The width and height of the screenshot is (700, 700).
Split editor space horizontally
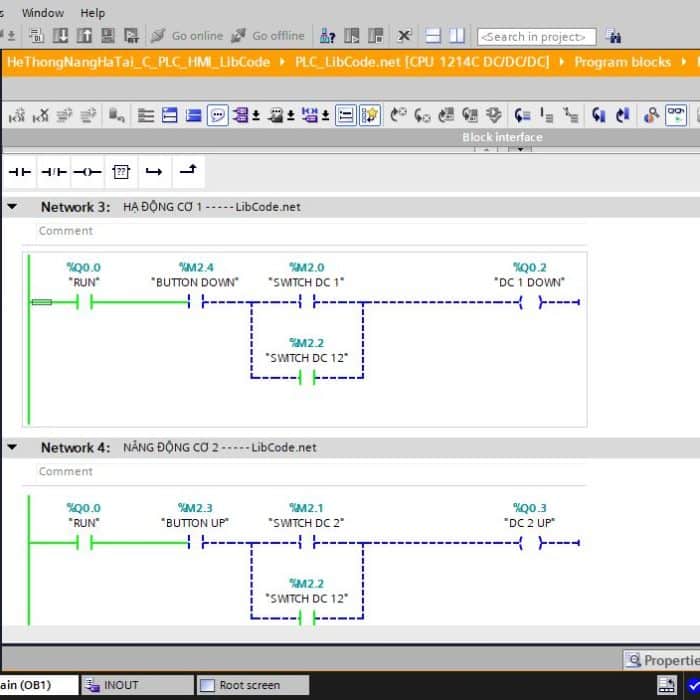tap(433, 36)
